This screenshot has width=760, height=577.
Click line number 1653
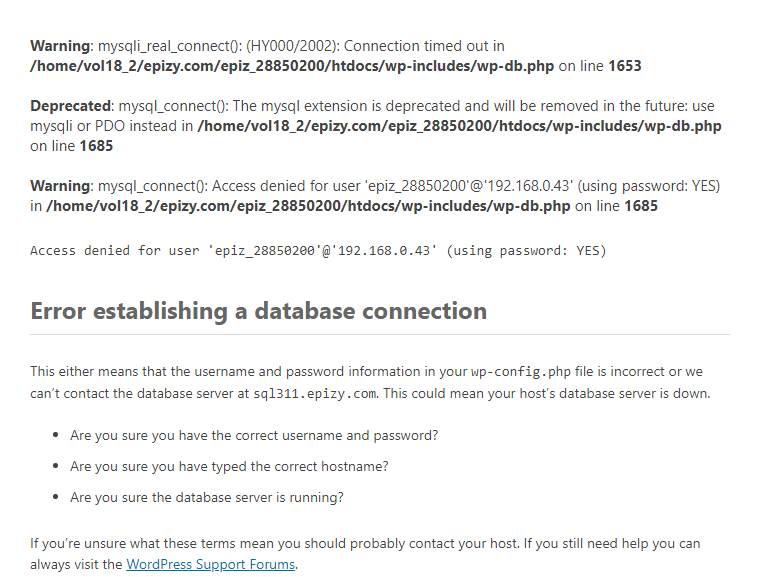[x=624, y=66]
